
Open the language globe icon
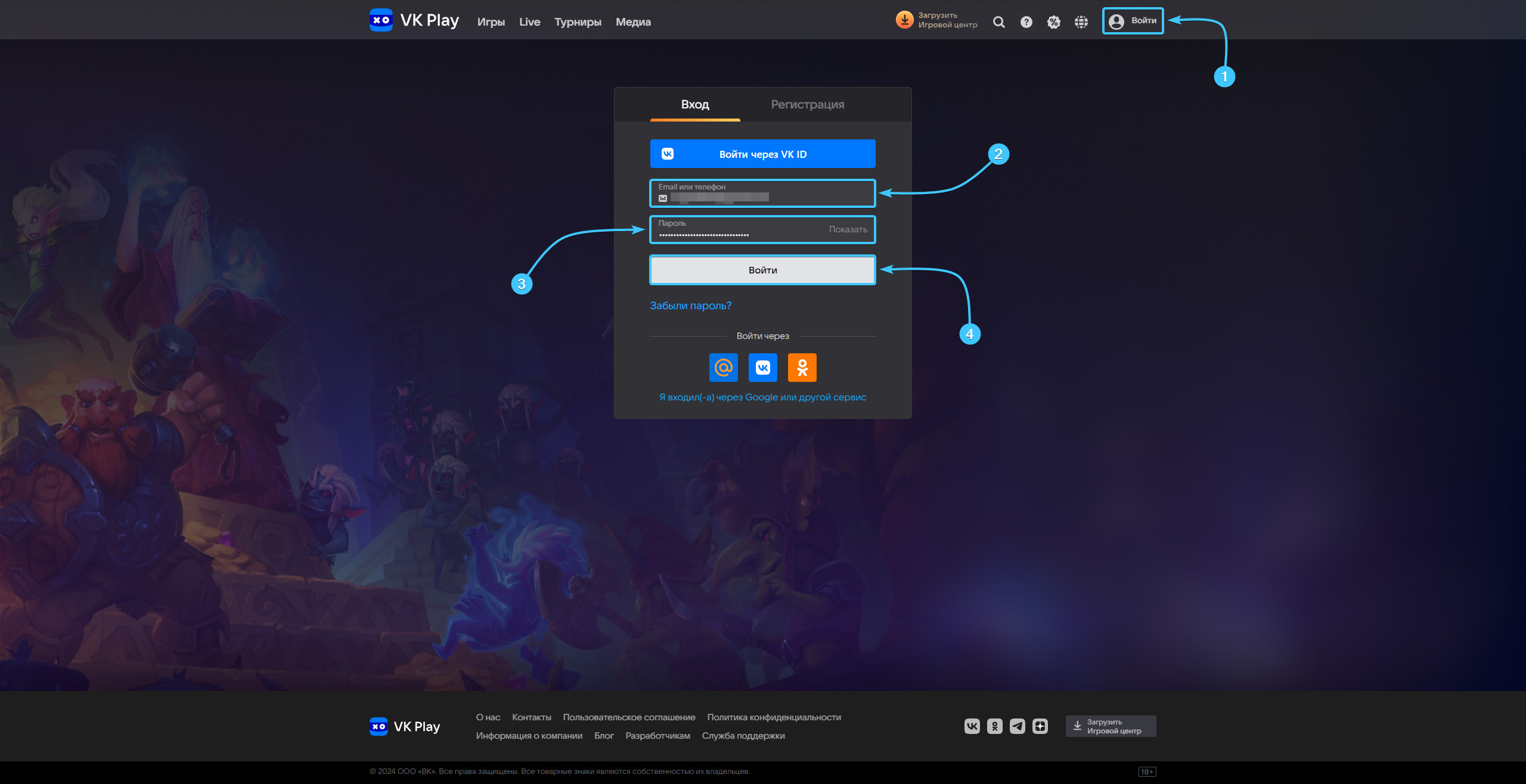pos(1081,22)
